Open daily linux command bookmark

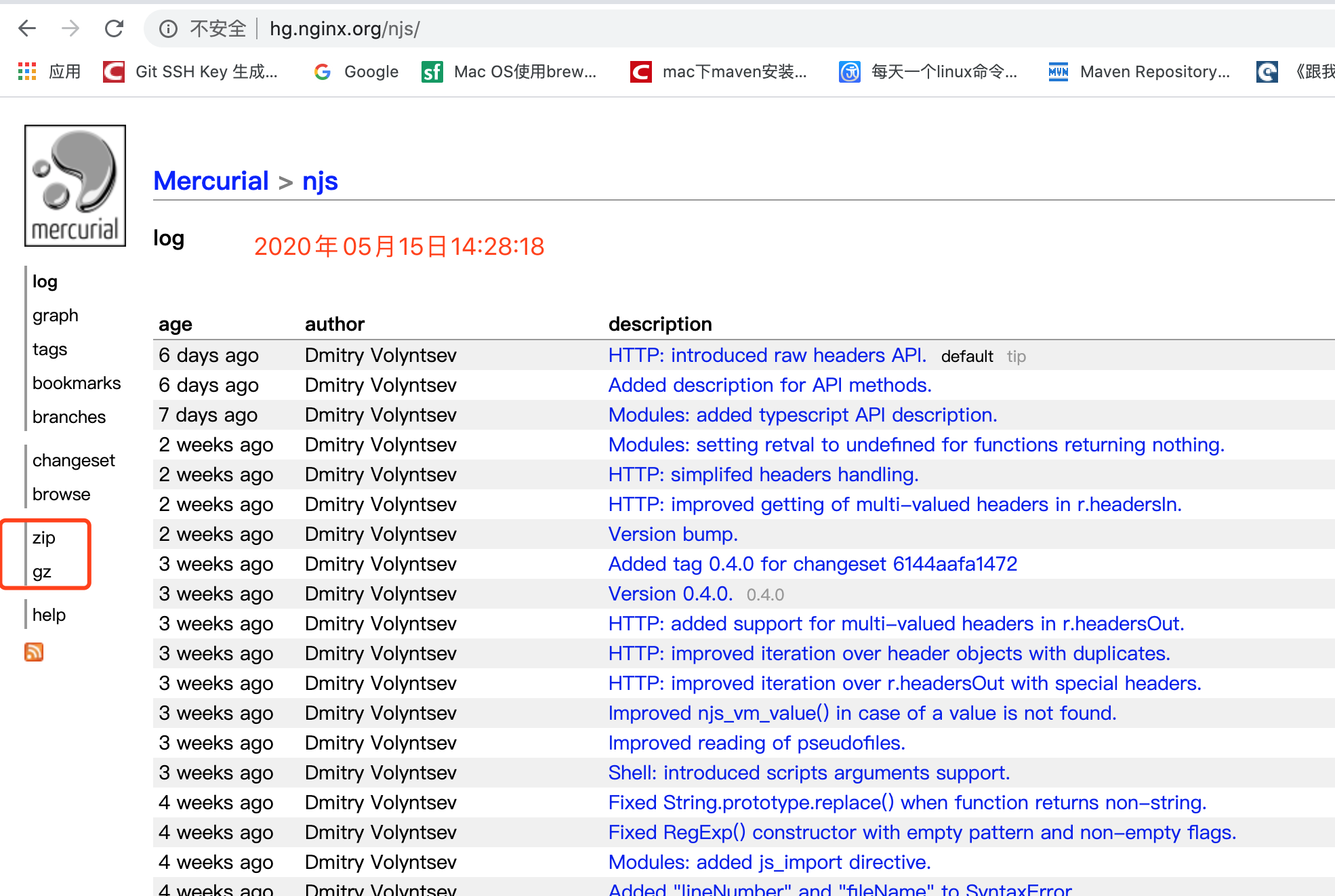point(928,71)
